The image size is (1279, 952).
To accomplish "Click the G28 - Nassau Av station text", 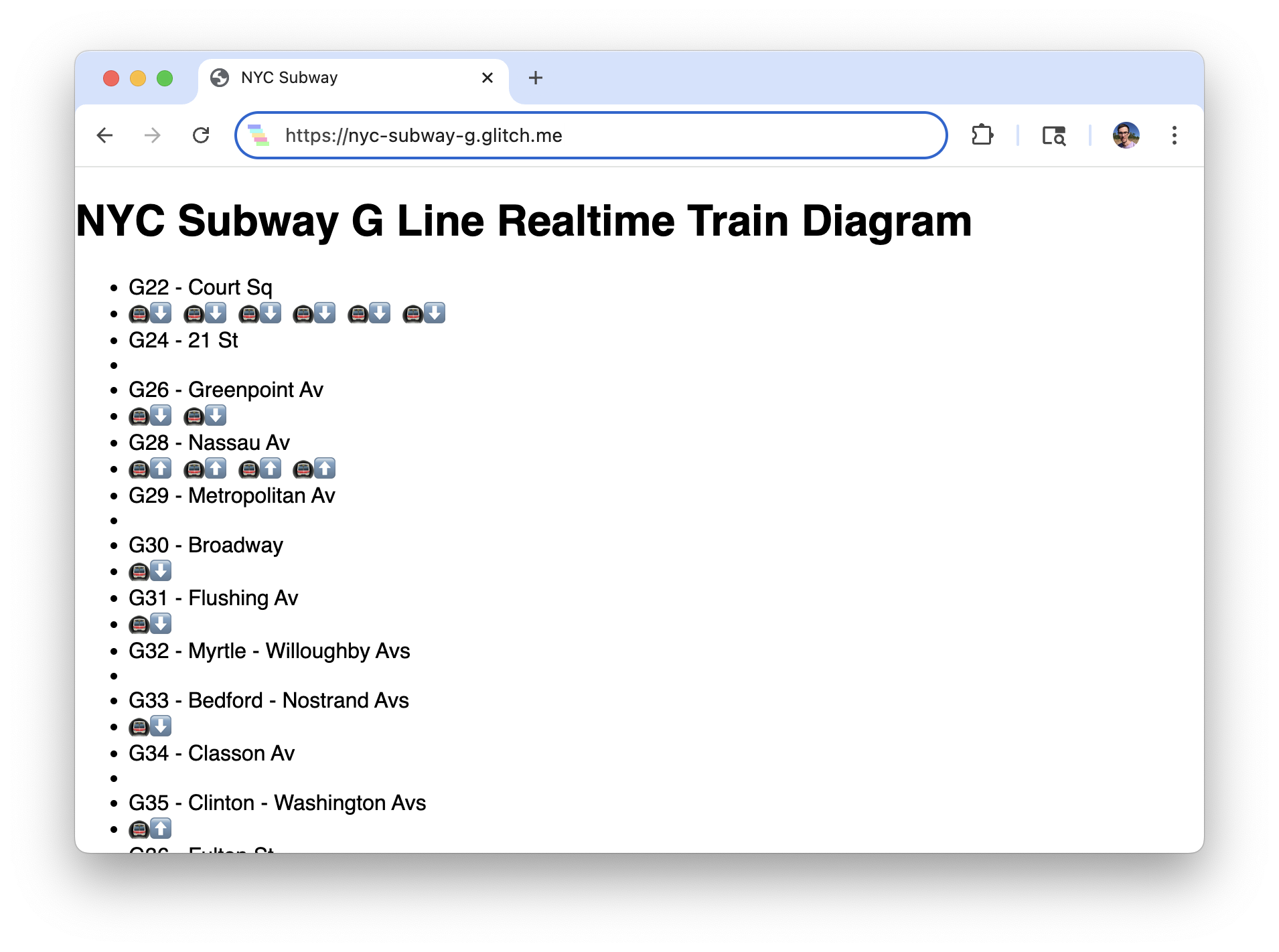I will pyautogui.click(x=209, y=443).
